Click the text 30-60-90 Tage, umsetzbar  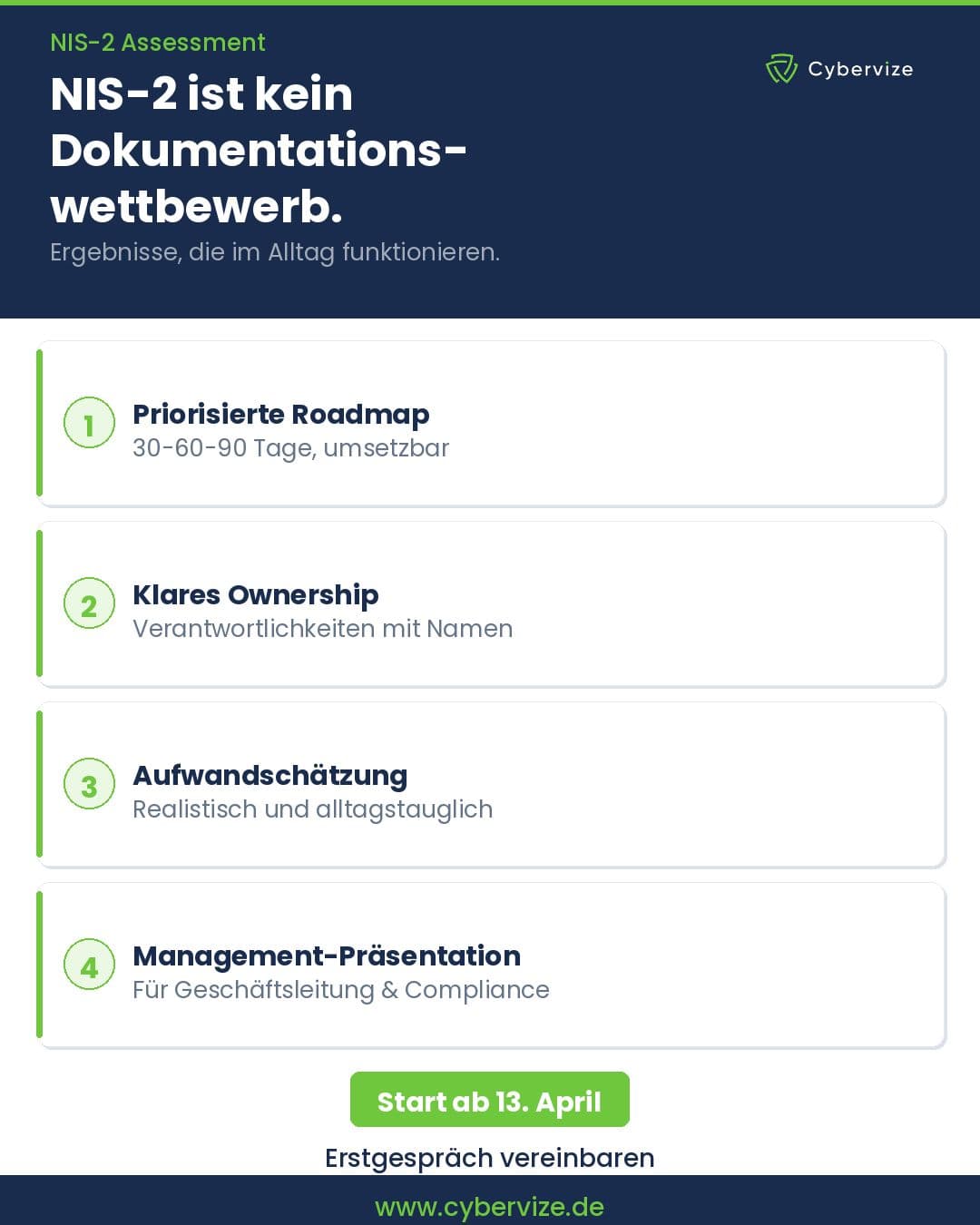pos(290,448)
